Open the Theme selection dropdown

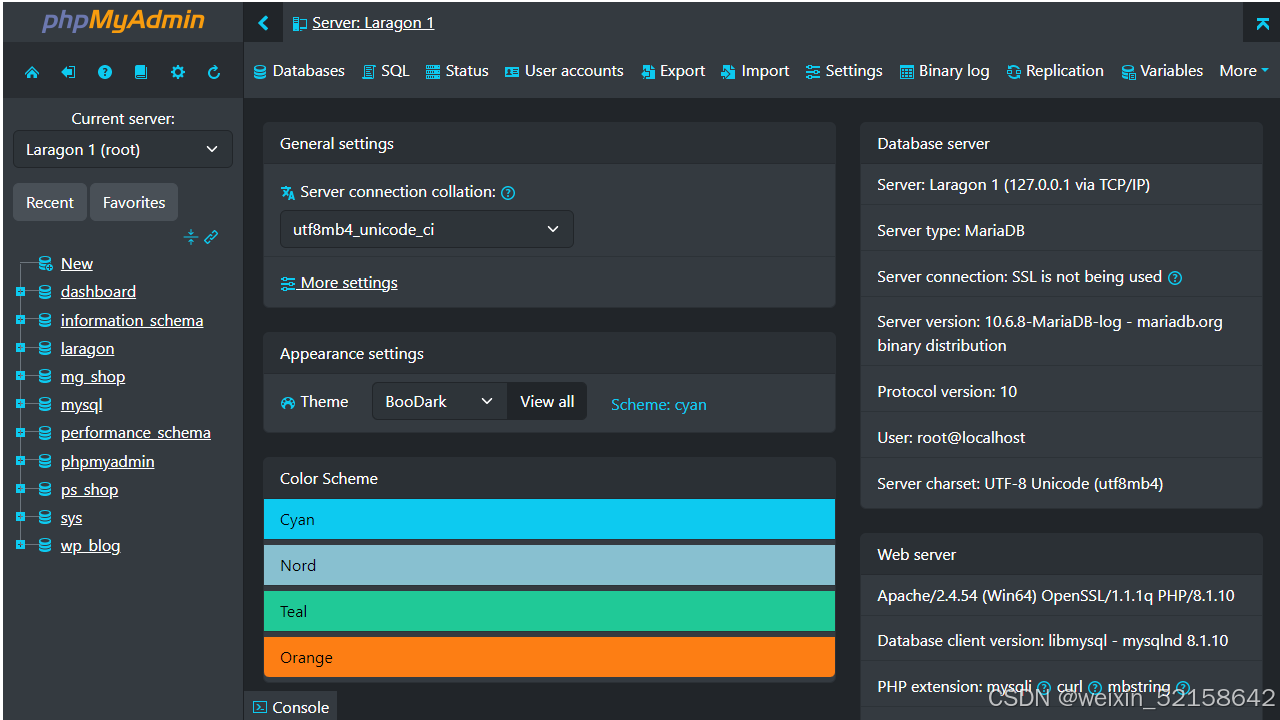pyautogui.click(x=439, y=402)
